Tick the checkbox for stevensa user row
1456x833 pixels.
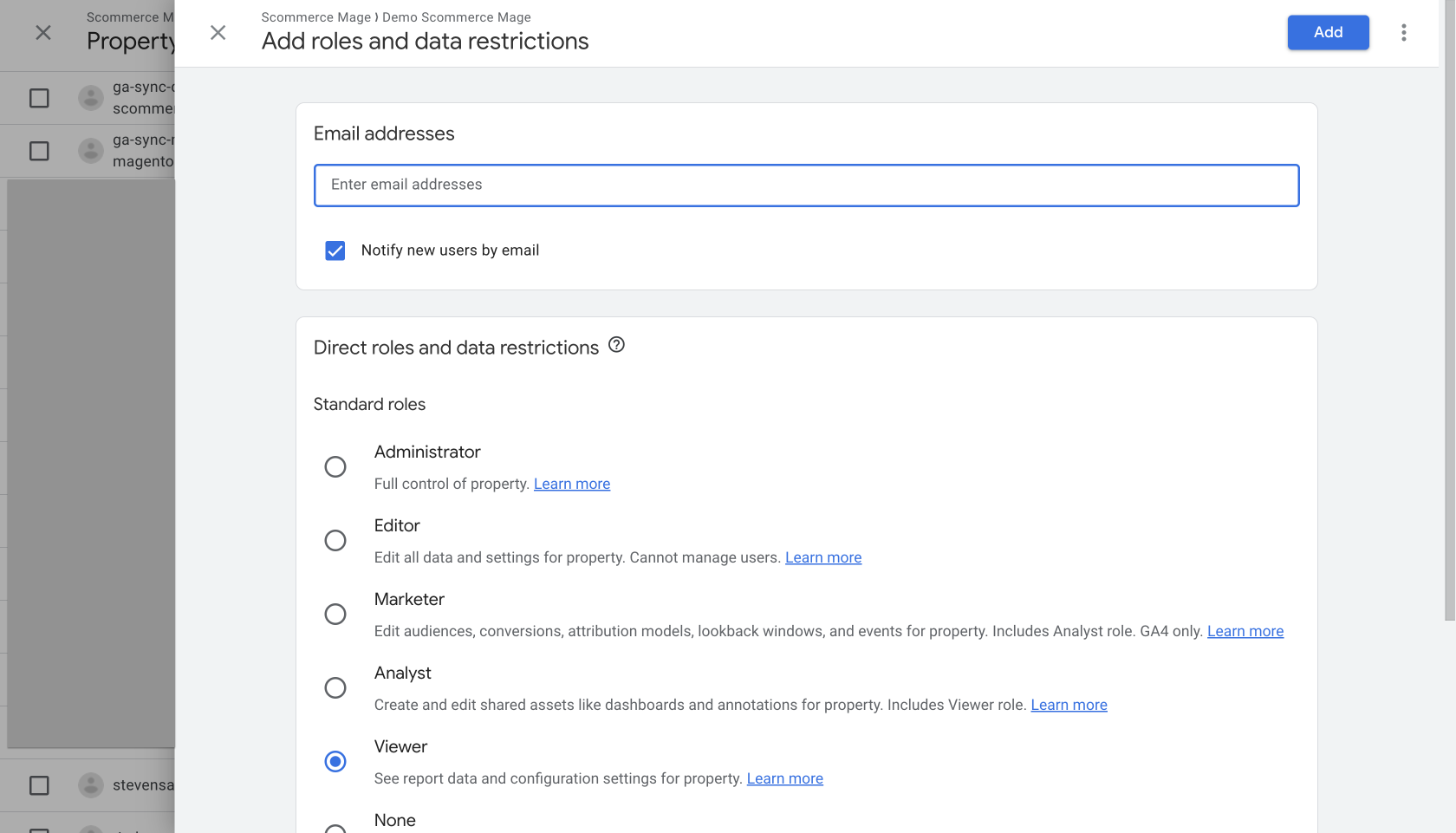[x=39, y=785]
